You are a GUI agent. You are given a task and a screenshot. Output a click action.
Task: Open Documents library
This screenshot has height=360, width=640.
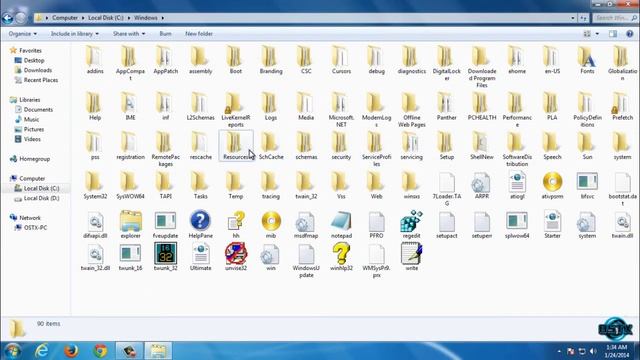tap(38, 109)
